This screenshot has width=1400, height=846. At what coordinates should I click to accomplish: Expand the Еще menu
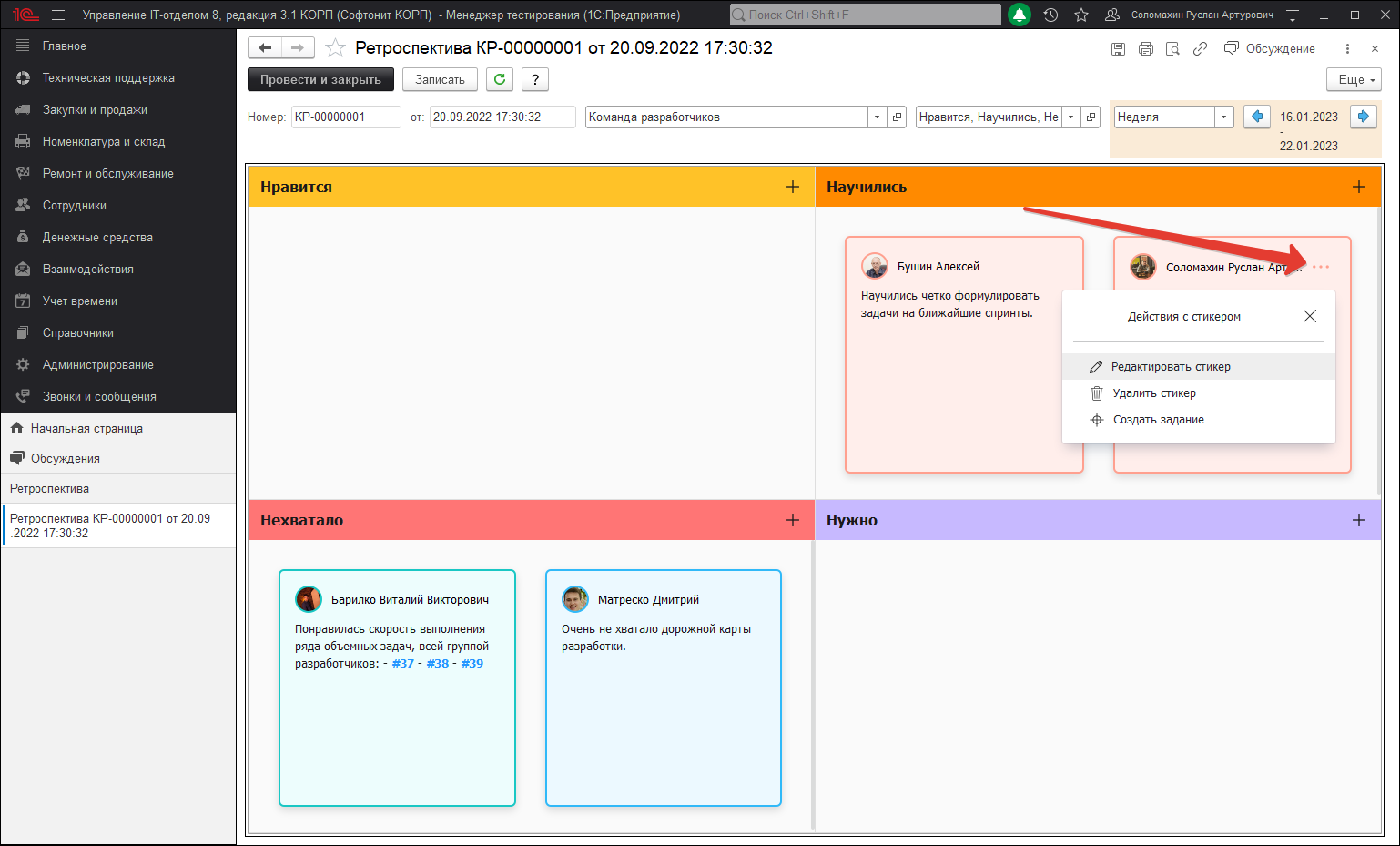pyautogui.click(x=1354, y=80)
